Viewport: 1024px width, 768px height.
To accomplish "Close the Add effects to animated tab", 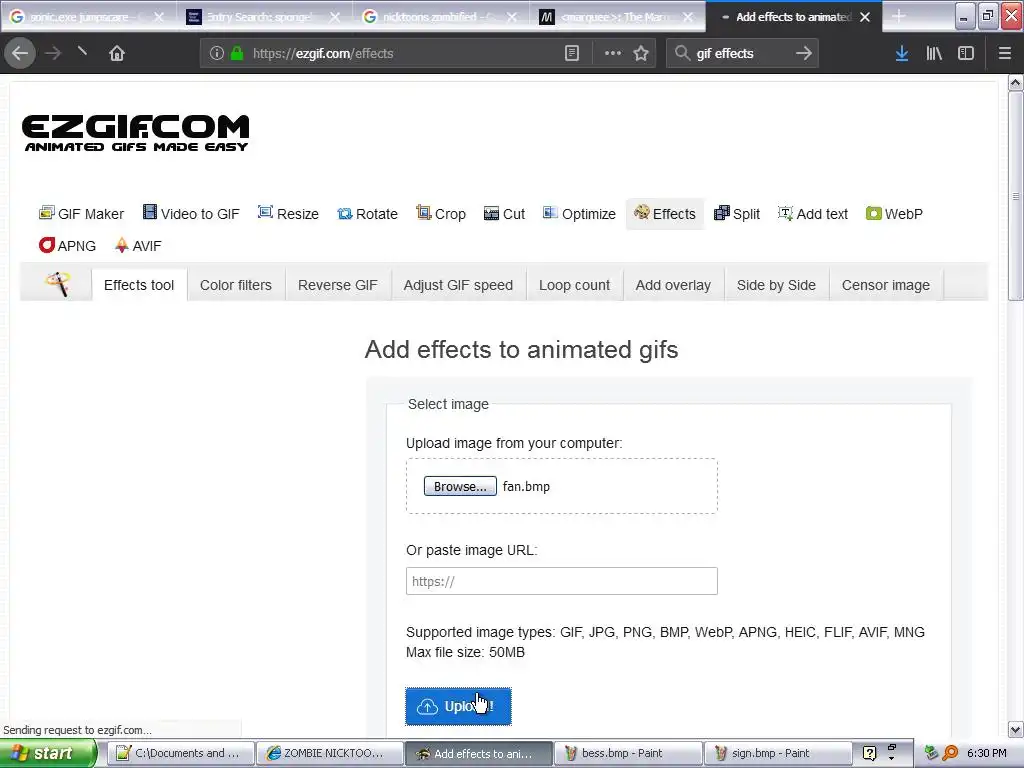I will [865, 17].
